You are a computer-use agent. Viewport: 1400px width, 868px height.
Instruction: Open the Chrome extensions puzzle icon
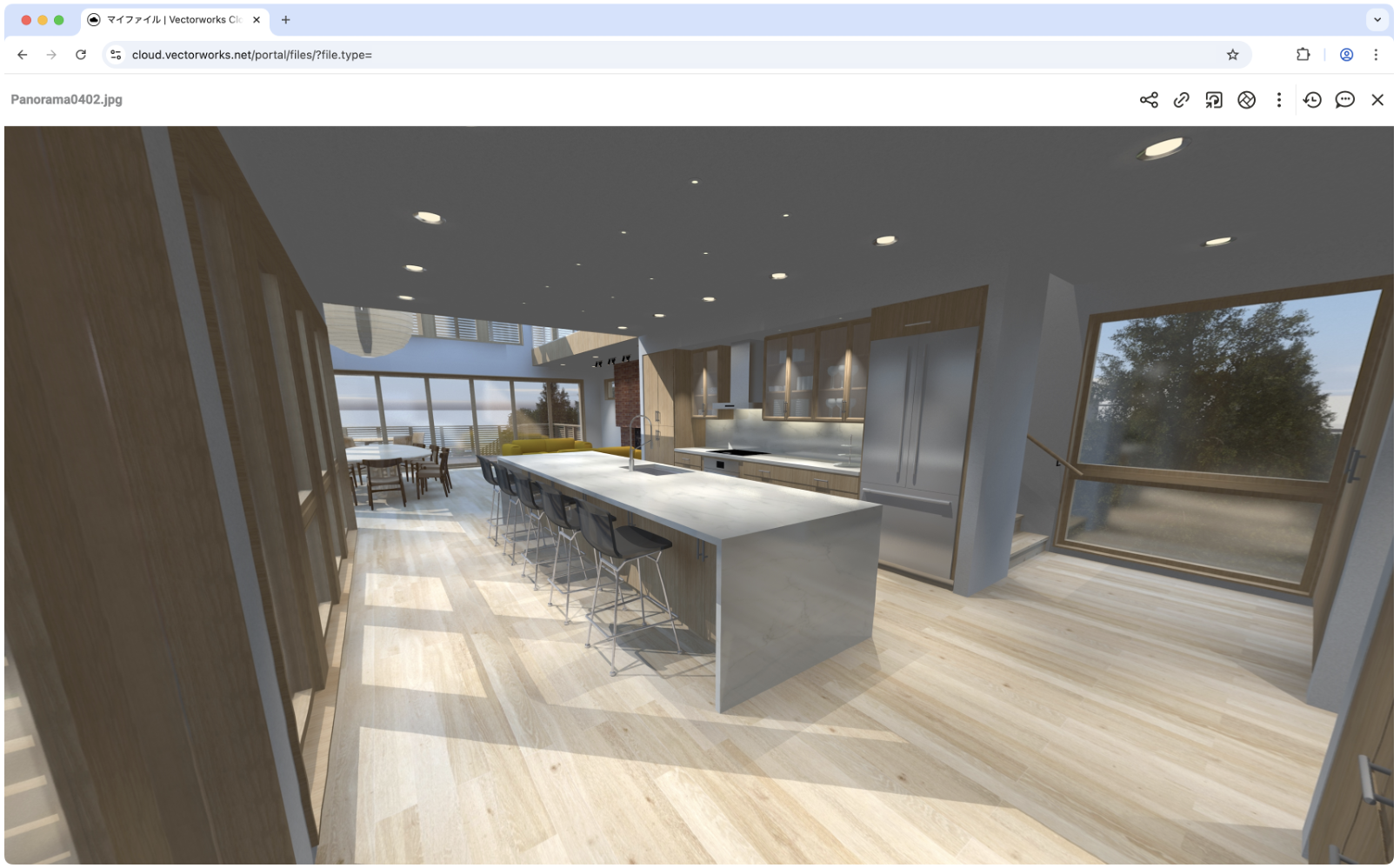1303,55
